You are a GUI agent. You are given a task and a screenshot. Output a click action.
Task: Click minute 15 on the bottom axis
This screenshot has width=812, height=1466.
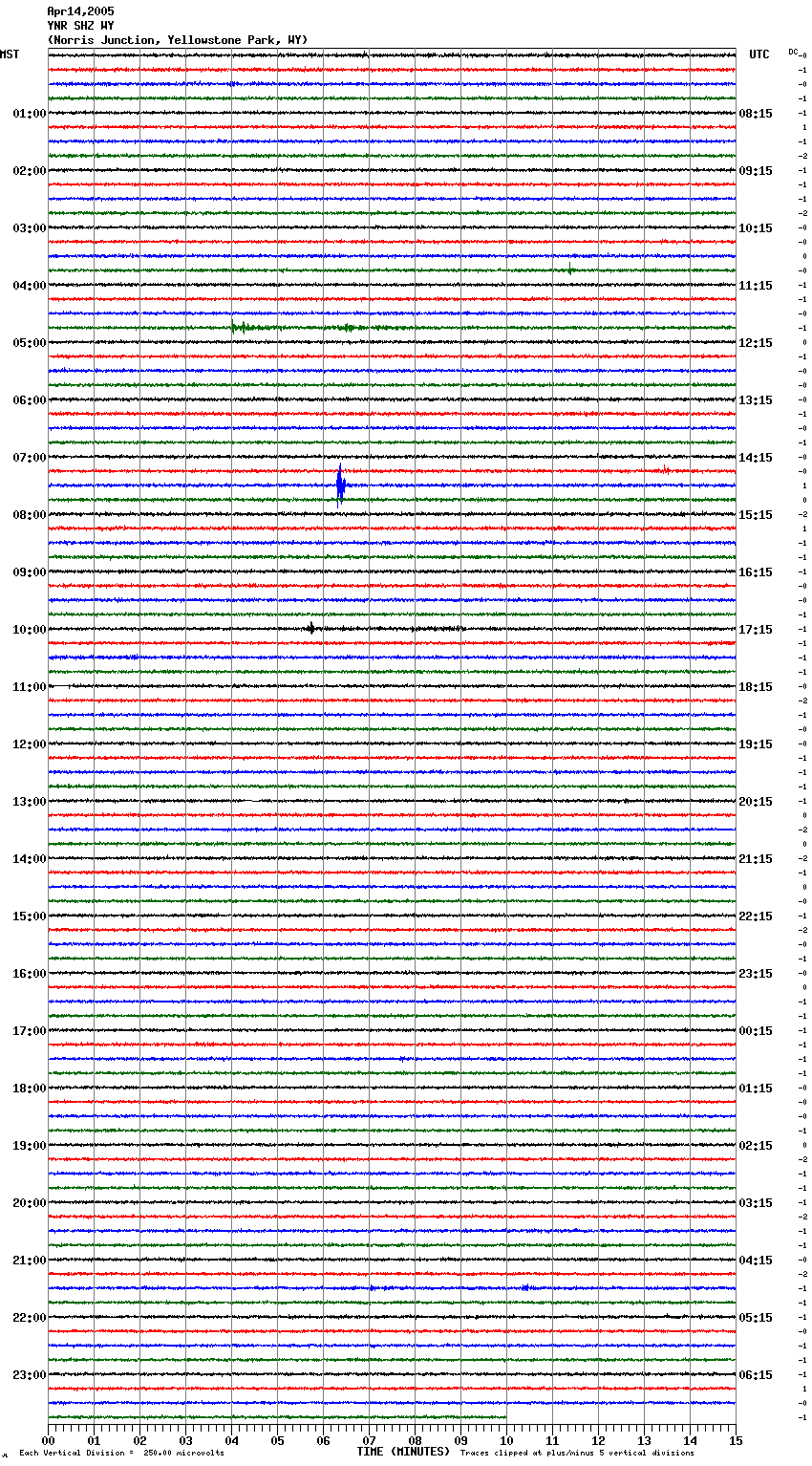tap(736, 1440)
